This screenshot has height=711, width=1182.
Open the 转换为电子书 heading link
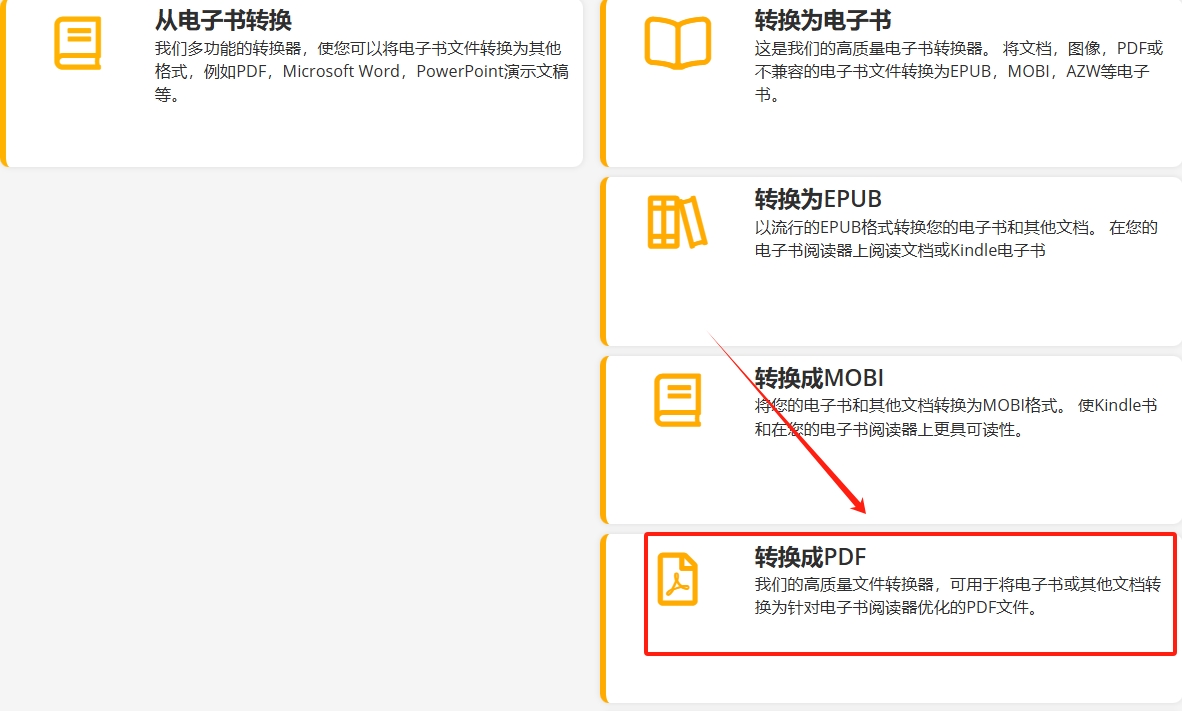[822, 20]
